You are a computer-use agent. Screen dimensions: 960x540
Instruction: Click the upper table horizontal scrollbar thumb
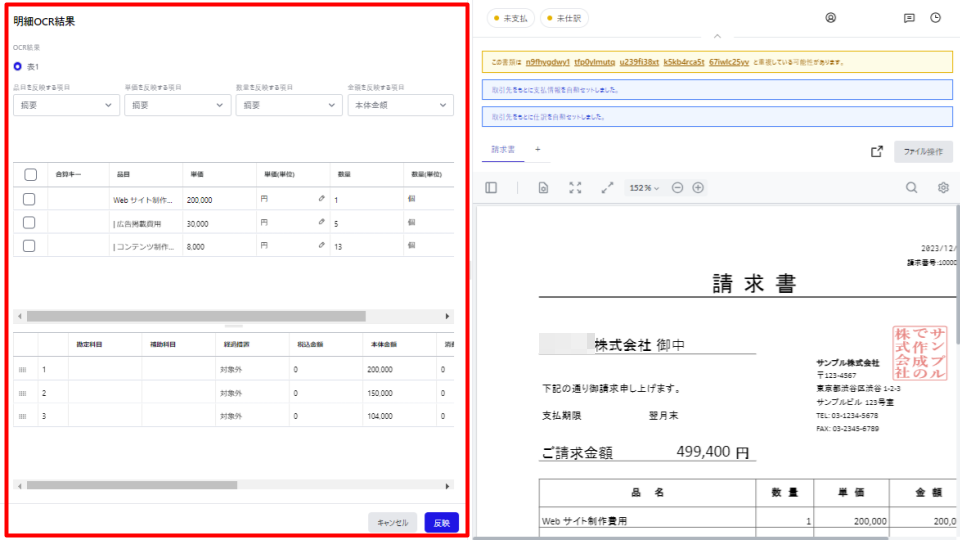[x=196, y=317]
